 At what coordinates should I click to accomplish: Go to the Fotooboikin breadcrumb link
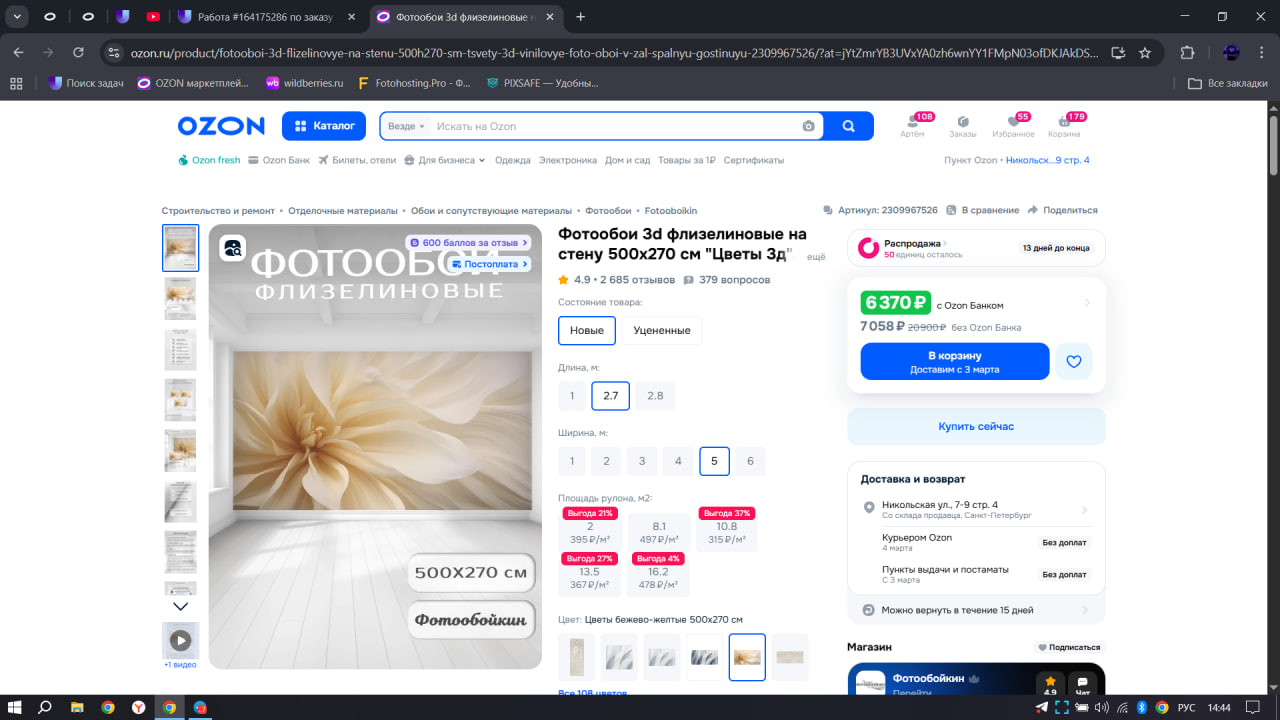pos(671,211)
